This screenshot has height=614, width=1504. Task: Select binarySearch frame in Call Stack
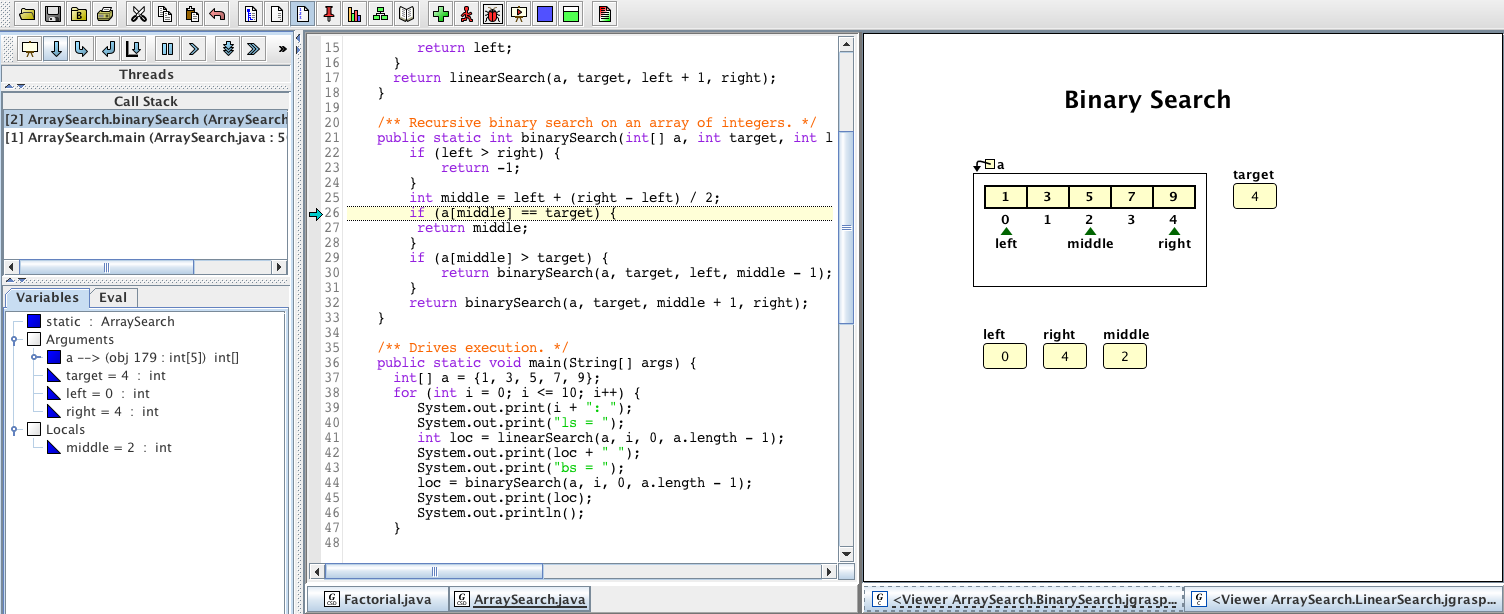[x=146, y=119]
